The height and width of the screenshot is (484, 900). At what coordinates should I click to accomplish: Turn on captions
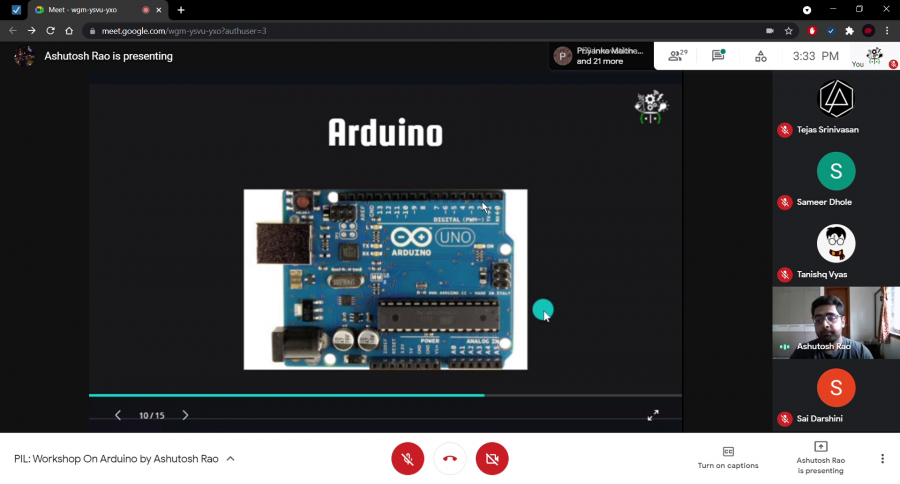pos(728,456)
